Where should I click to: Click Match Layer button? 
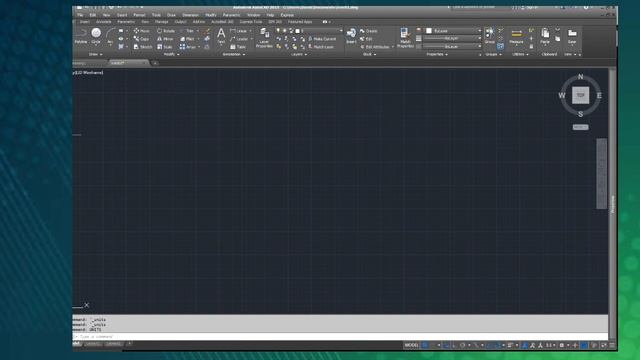pyautogui.click(x=321, y=47)
